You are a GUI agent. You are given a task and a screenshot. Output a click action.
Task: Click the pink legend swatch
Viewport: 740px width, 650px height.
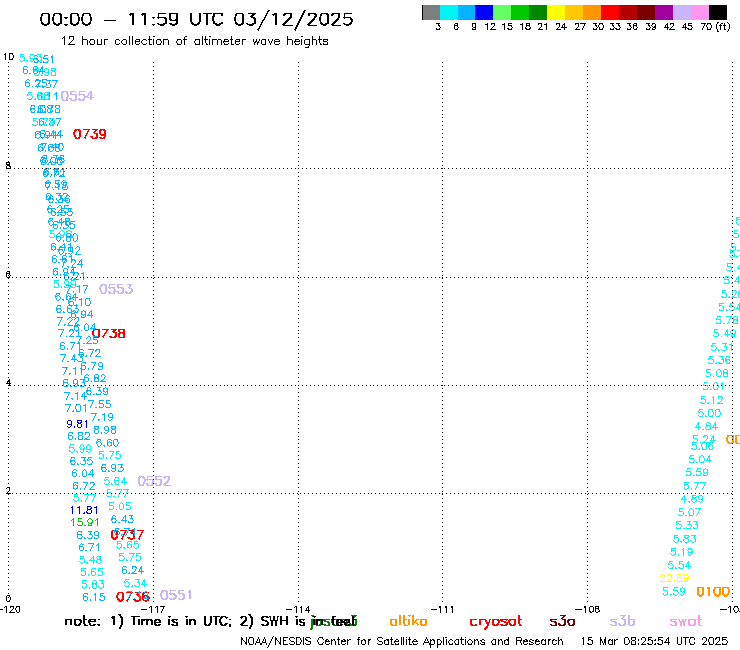[699, 12]
